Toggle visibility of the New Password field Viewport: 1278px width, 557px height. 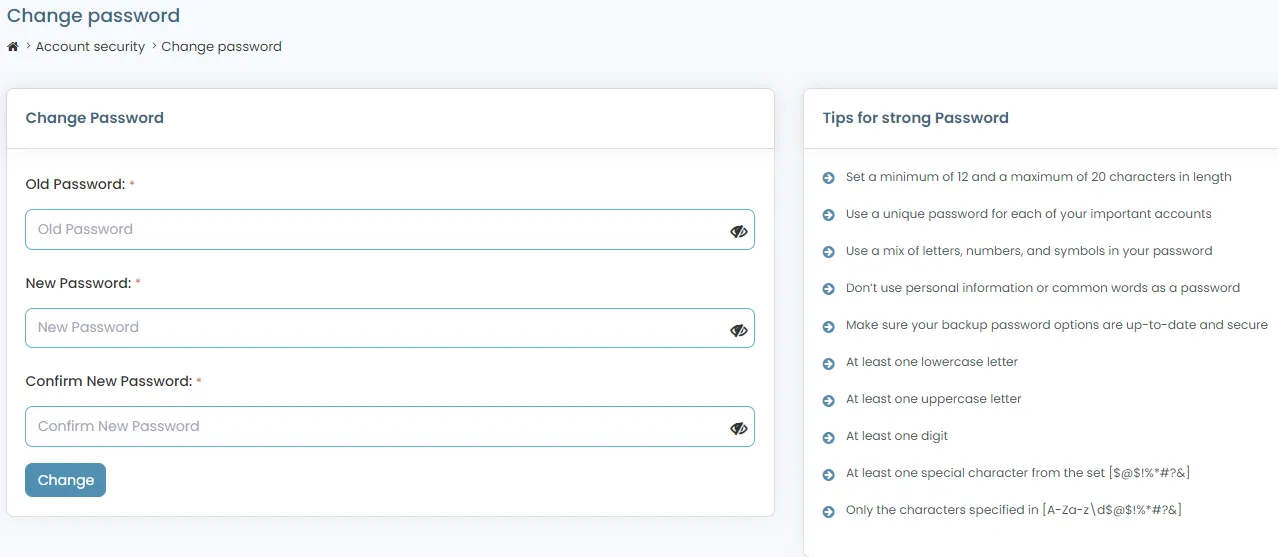[x=739, y=330]
